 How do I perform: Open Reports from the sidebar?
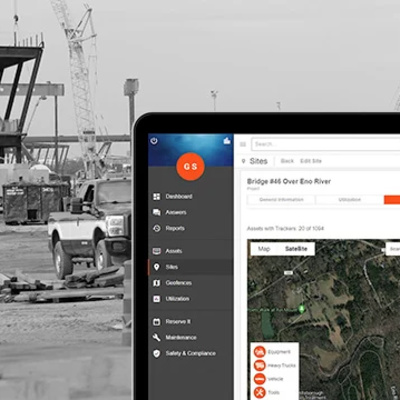pyautogui.click(x=175, y=228)
